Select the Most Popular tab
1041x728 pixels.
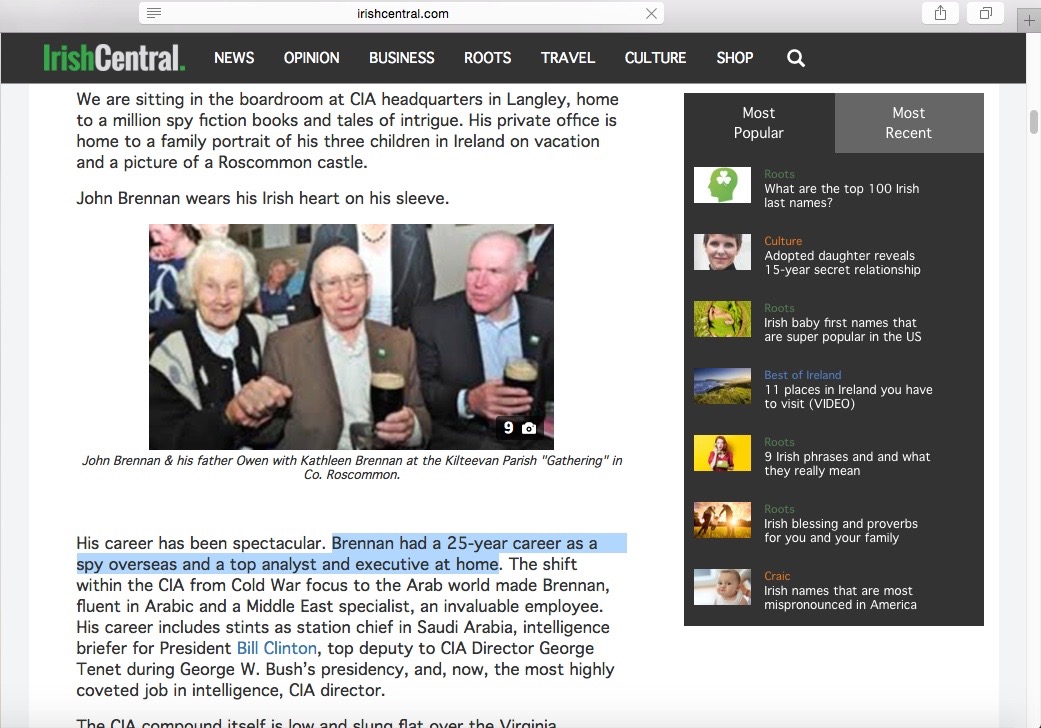click(759, 123)
